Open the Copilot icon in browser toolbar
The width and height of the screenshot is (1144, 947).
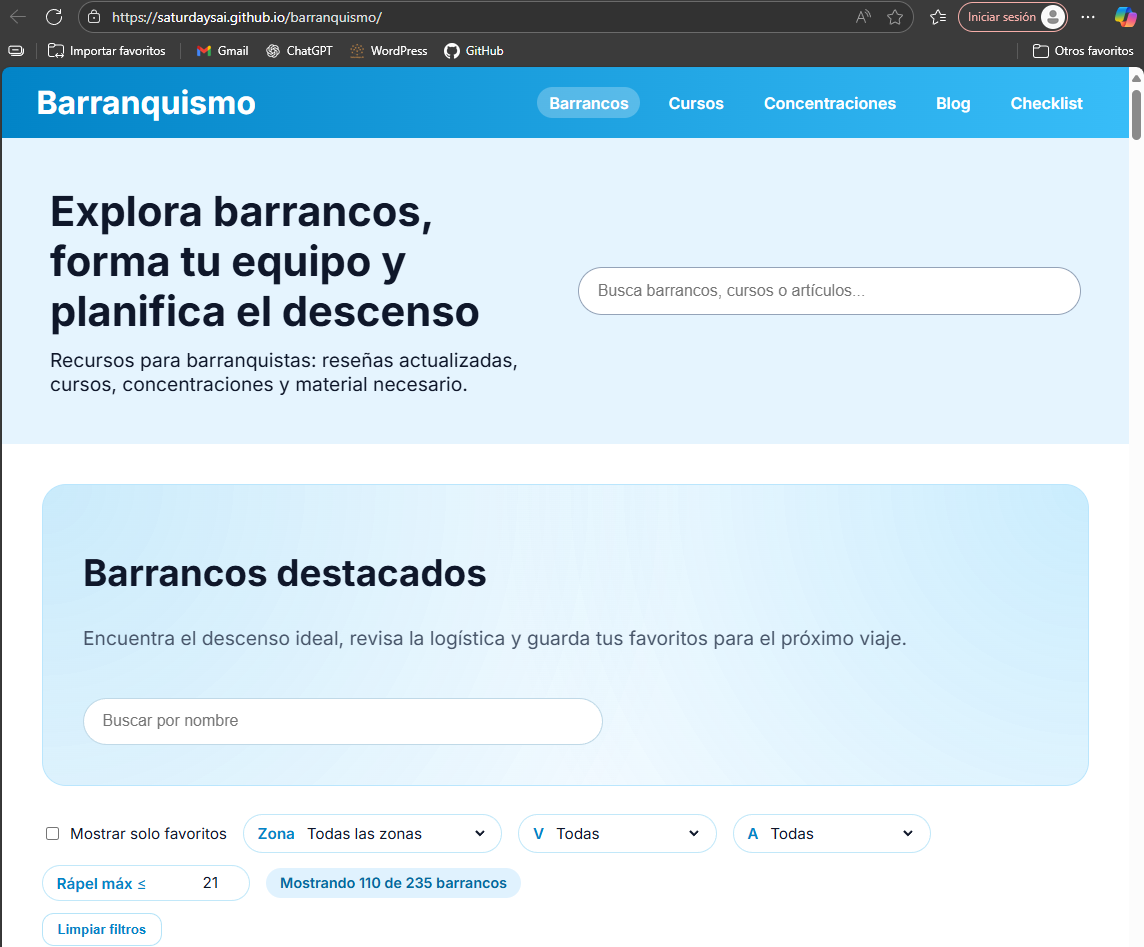tap(1125, 17)
